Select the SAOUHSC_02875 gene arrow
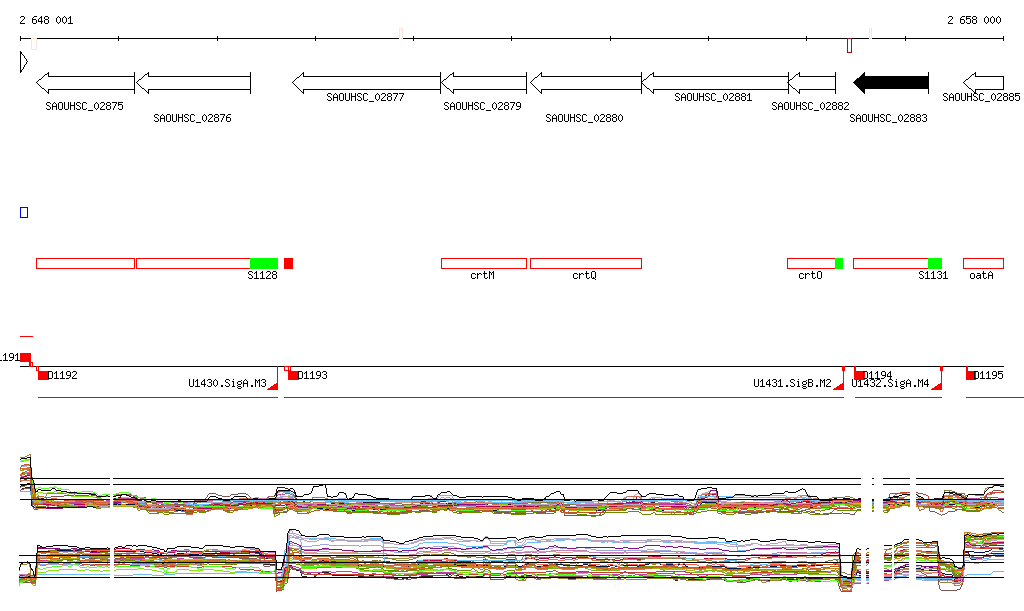Screen dimensions: 1024x611 [85, 82]
